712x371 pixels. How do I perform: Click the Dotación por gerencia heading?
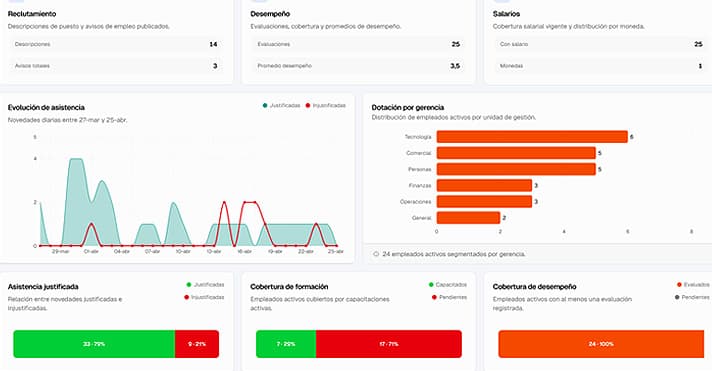pyautogui.click(x=408, y=108)
